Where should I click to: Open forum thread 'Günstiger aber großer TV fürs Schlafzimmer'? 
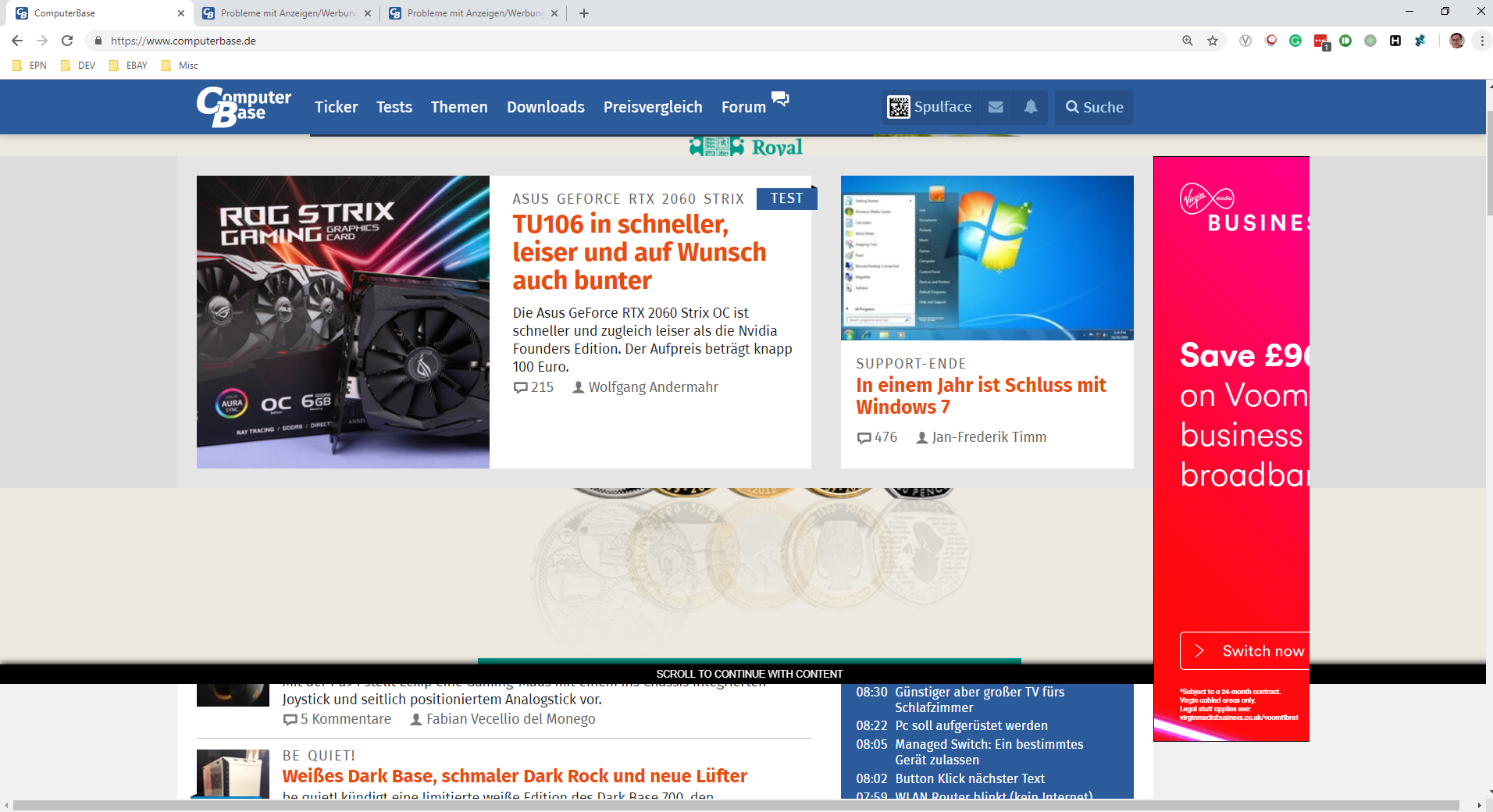(x=979, y=700)
